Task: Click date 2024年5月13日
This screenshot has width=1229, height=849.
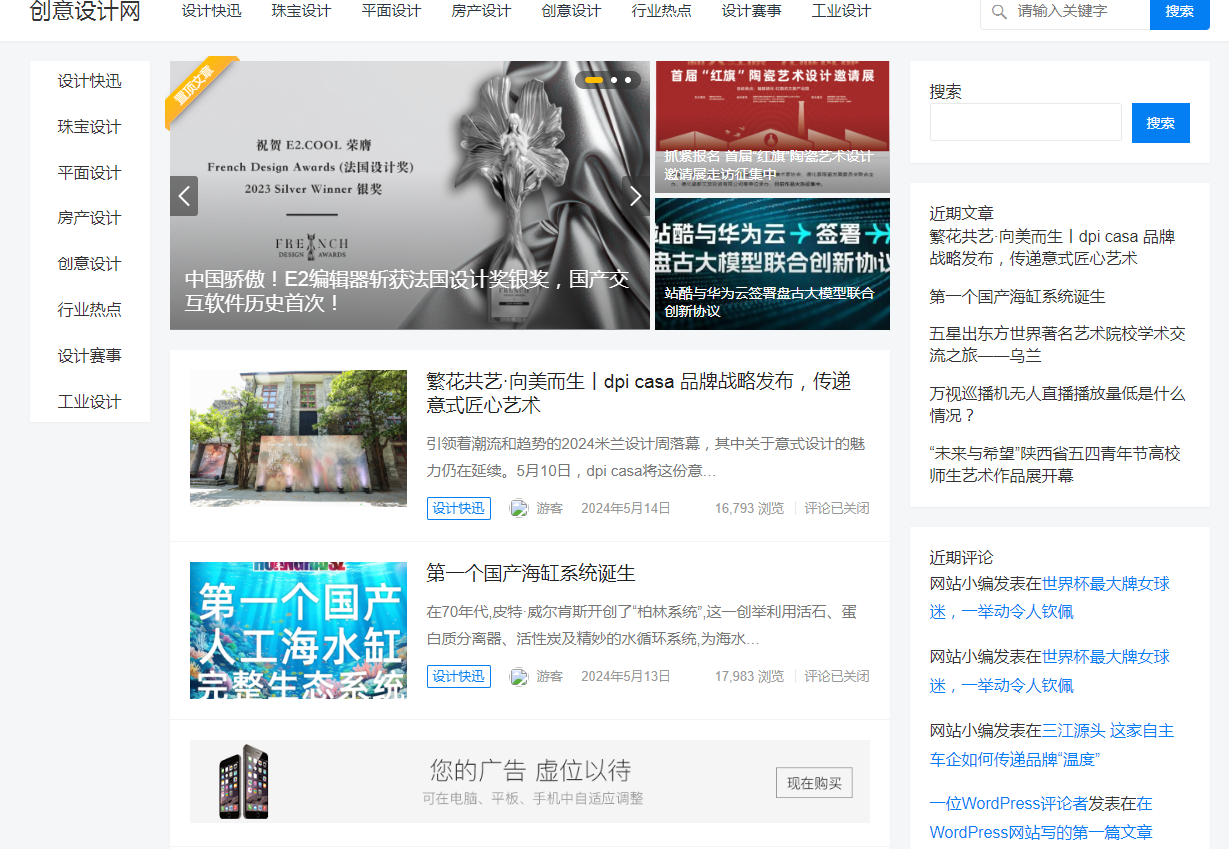Action: coord(626,676)
